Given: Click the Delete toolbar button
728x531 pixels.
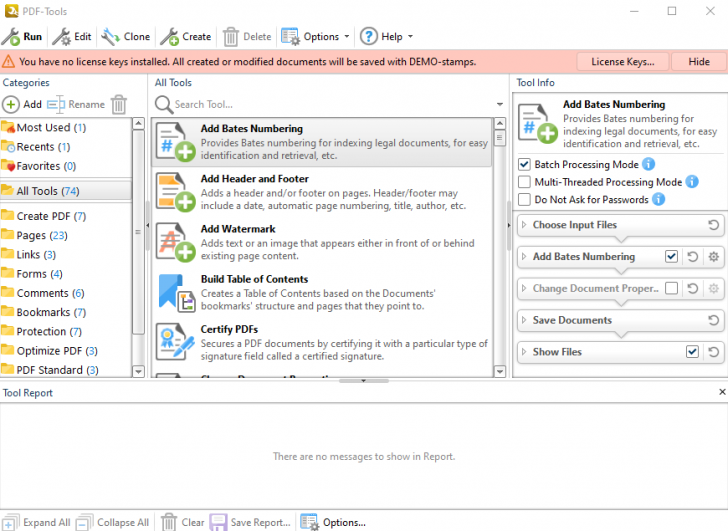Looking at the screenshot, I should tap(247, 37).
